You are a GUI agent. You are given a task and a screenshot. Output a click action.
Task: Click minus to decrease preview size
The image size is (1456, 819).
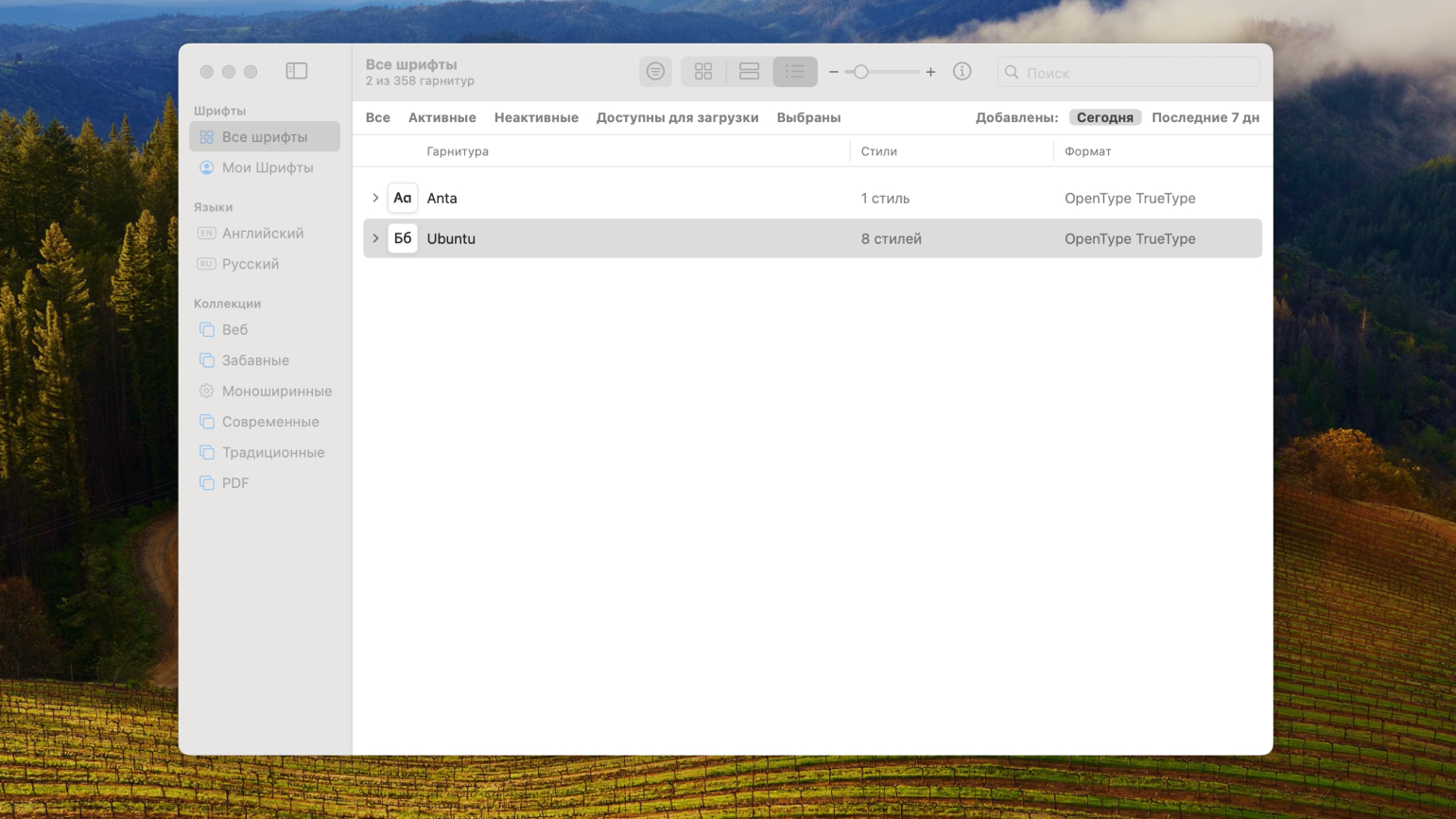tap(834, 72)
